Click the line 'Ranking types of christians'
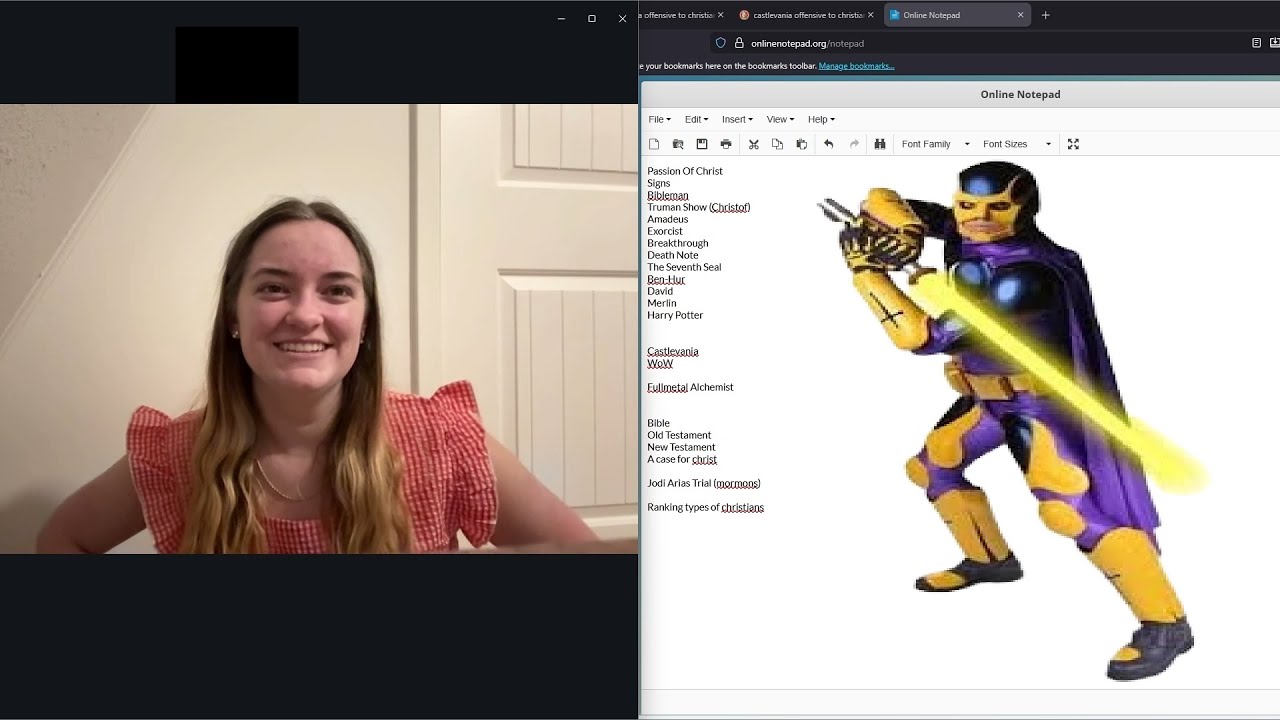This screenshot has width=1280, height=720. (705, 507)
